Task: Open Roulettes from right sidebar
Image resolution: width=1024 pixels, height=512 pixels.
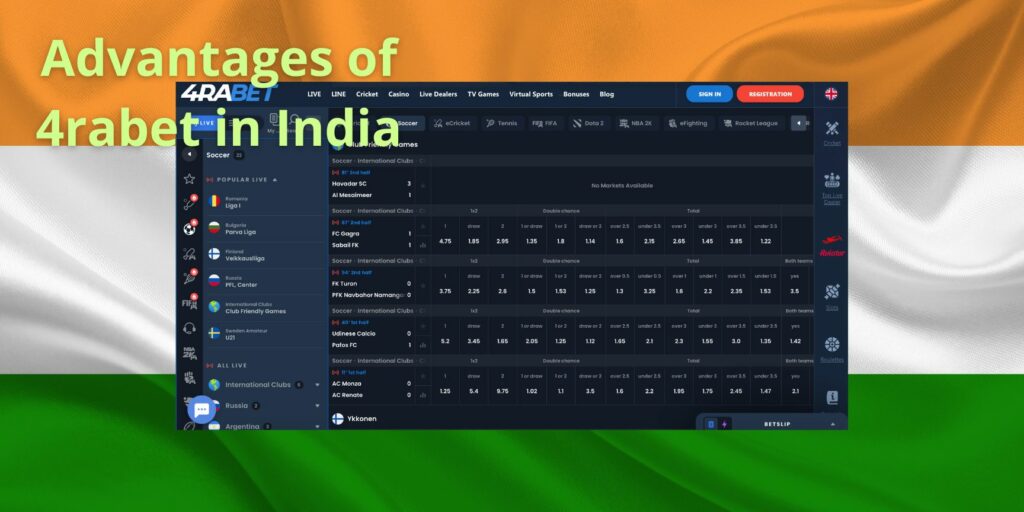Action: tap(831, 350)
